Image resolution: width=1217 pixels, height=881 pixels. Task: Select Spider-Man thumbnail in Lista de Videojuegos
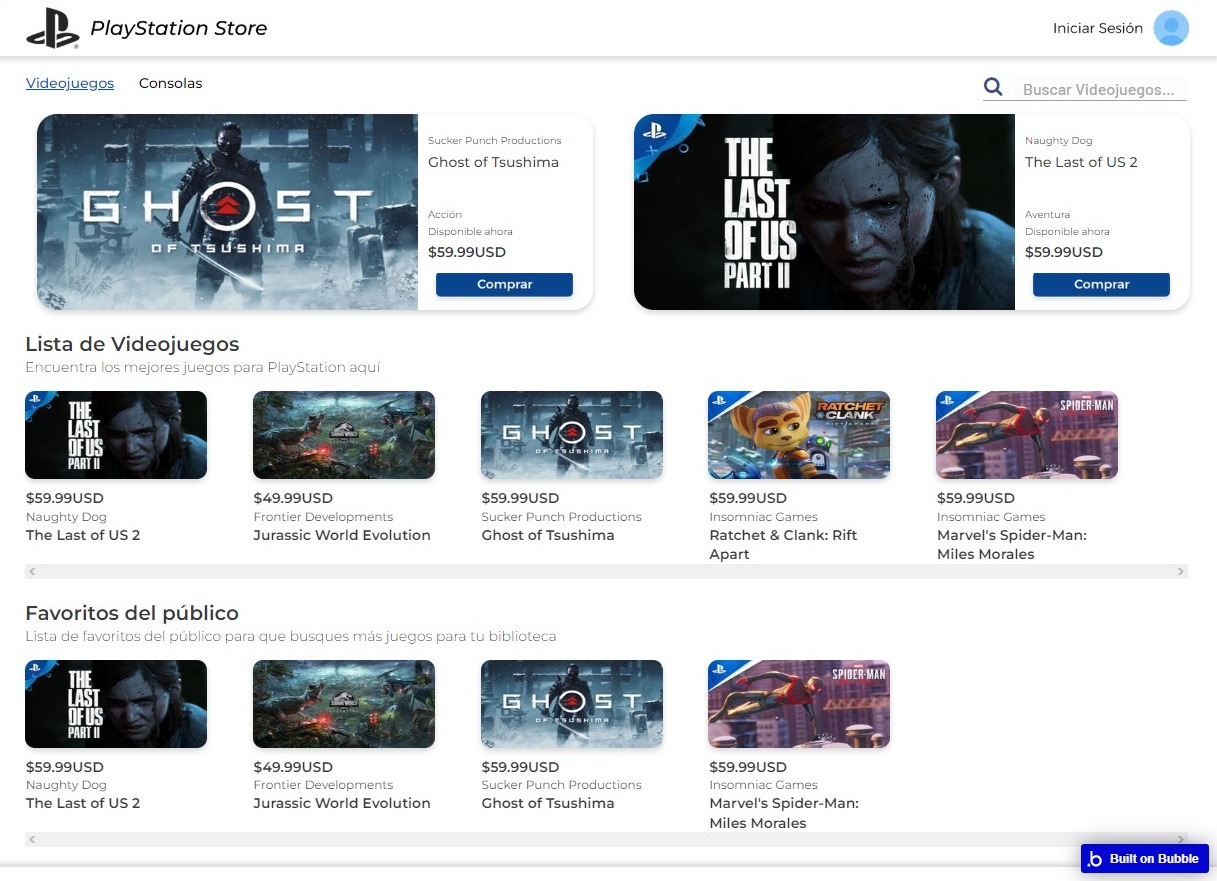(x=1027, y=435)
